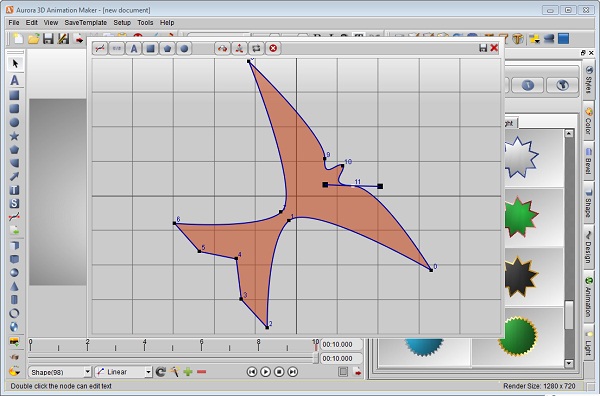600x396 pixels.
Task: Jump to the animation end
Action: (292, 372)
